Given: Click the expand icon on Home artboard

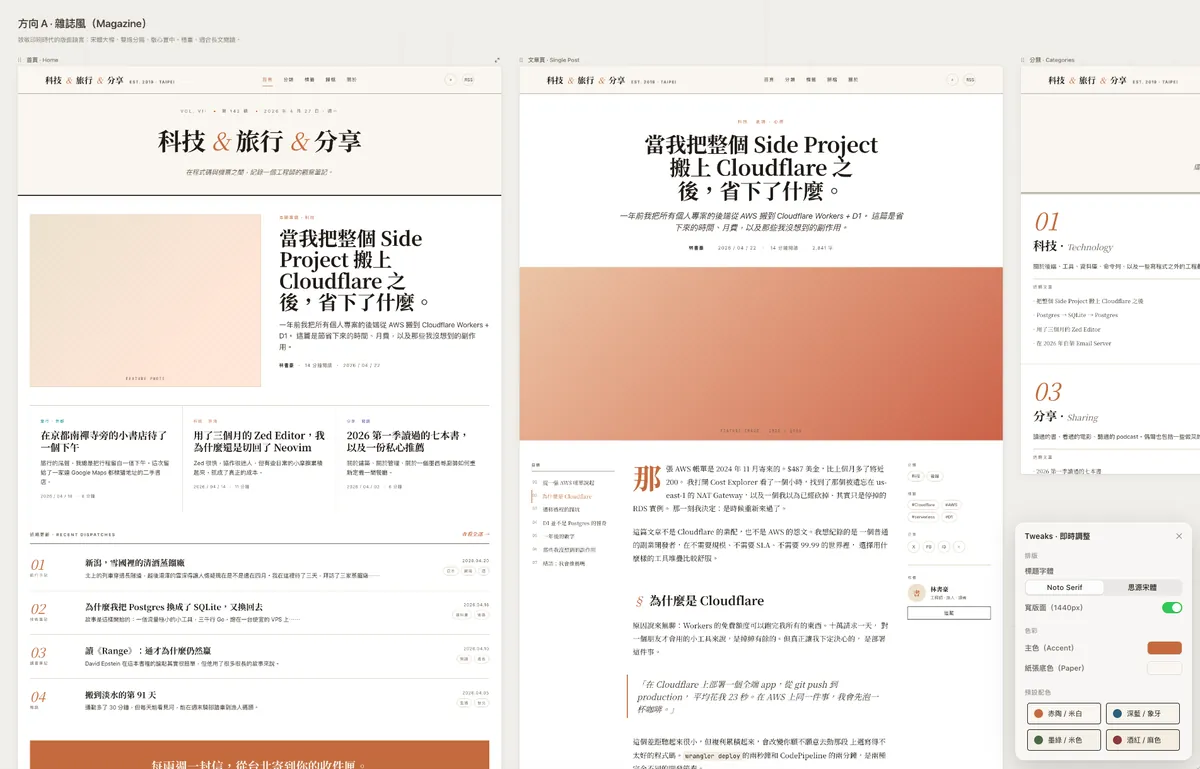Looking at the screenshot, I should coord(497,60).
